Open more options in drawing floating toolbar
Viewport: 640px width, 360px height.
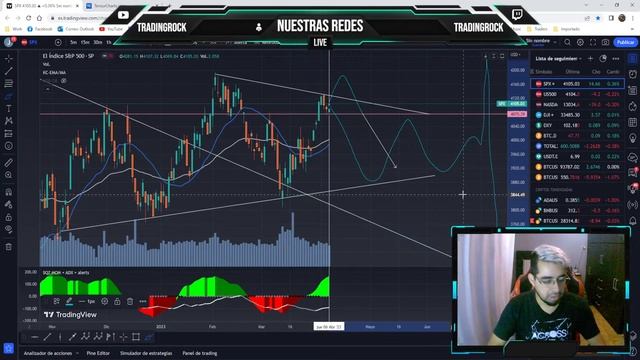click(x=142, y=301)
